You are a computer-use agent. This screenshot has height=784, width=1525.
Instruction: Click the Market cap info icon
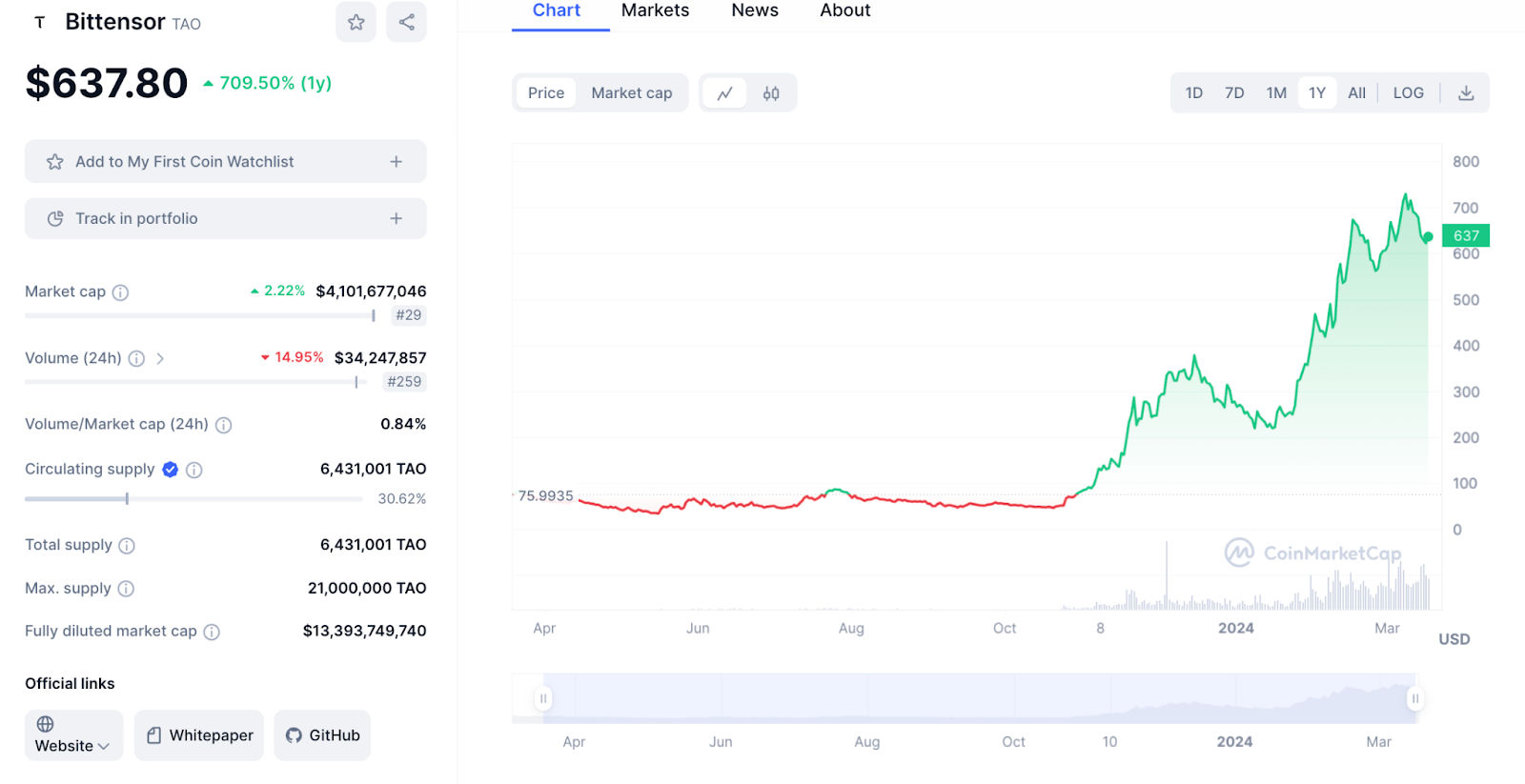[x=120, y=292]
